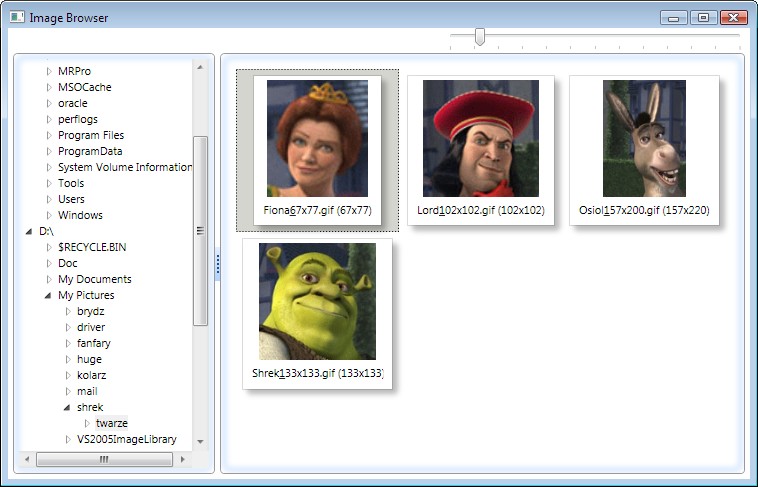Click horizontal scrollbar right arrow
758x487 pixels.
182,459
